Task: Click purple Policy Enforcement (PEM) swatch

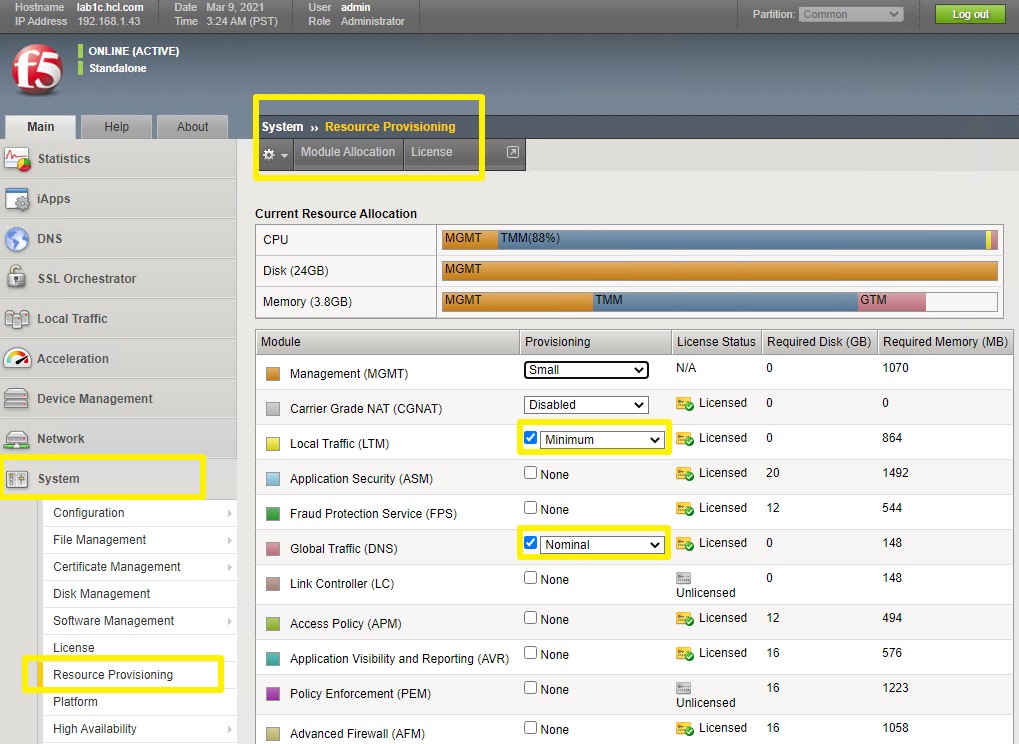Action: click(273, 694)
